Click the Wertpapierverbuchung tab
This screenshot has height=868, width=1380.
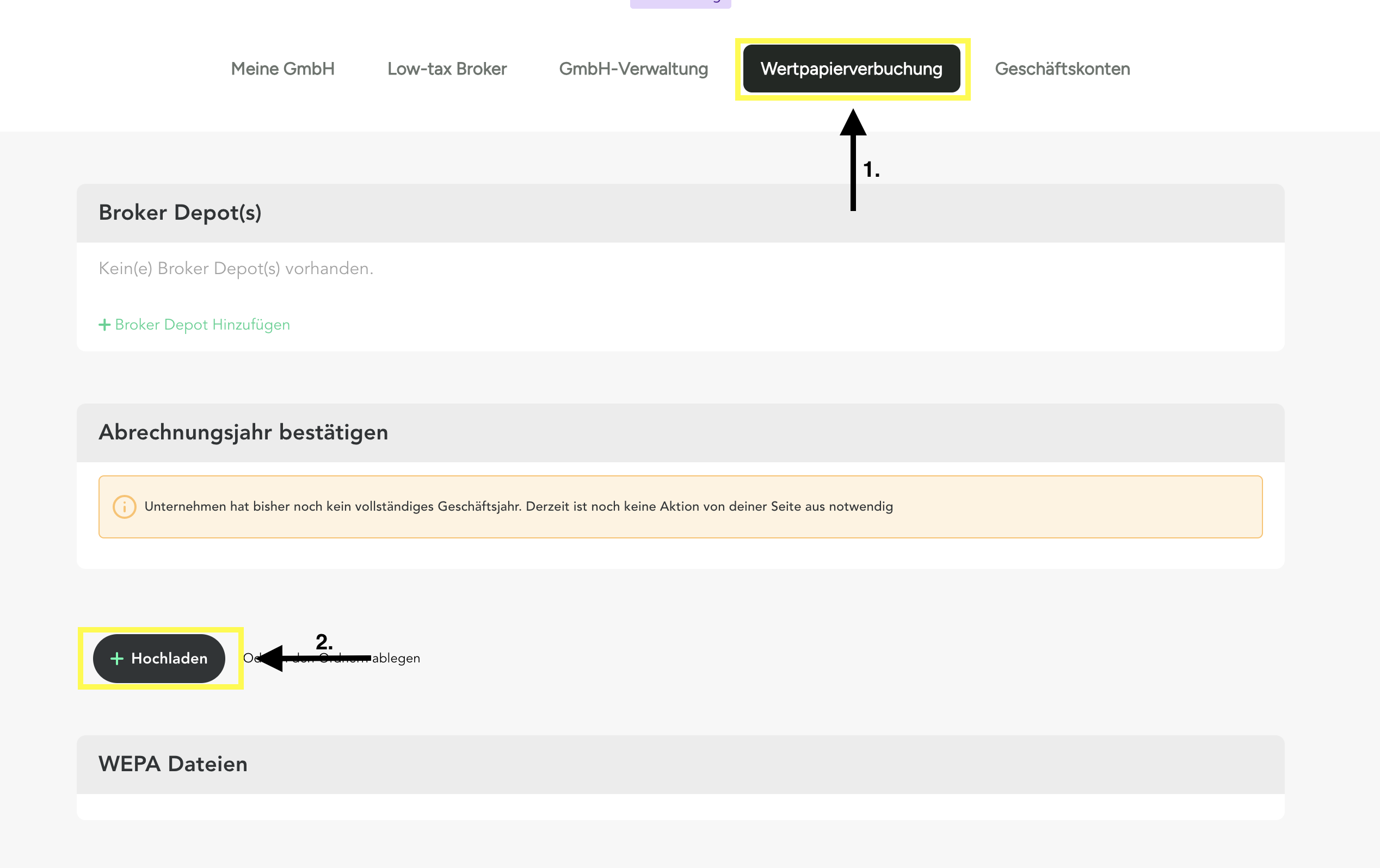pos(851,69)
